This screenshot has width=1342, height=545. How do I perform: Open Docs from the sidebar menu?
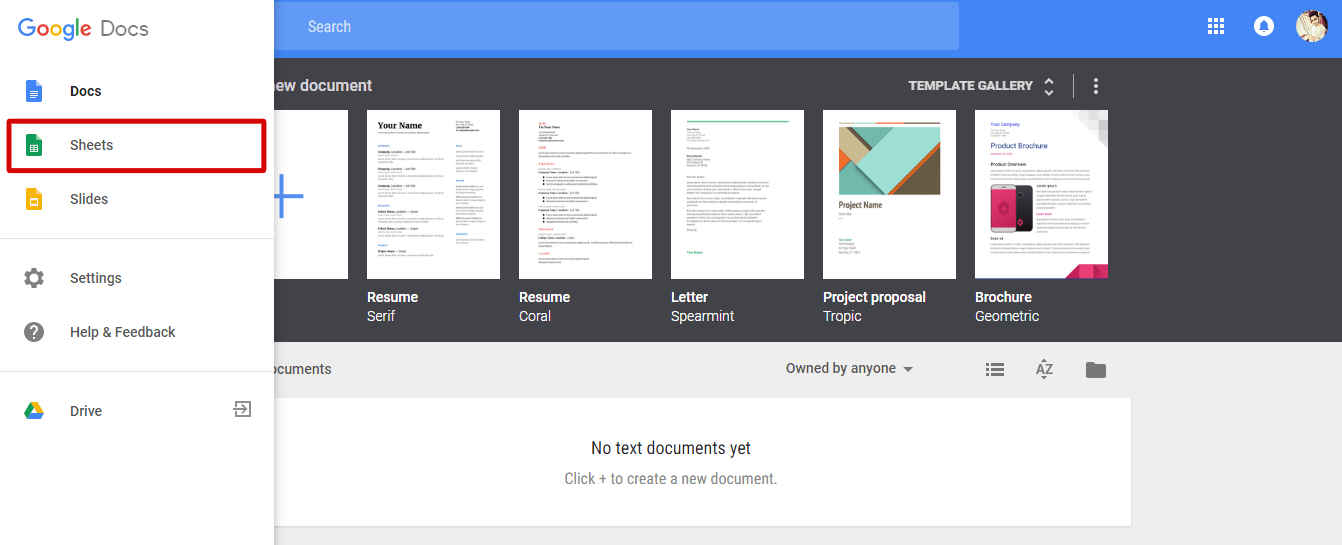point(137,91)
